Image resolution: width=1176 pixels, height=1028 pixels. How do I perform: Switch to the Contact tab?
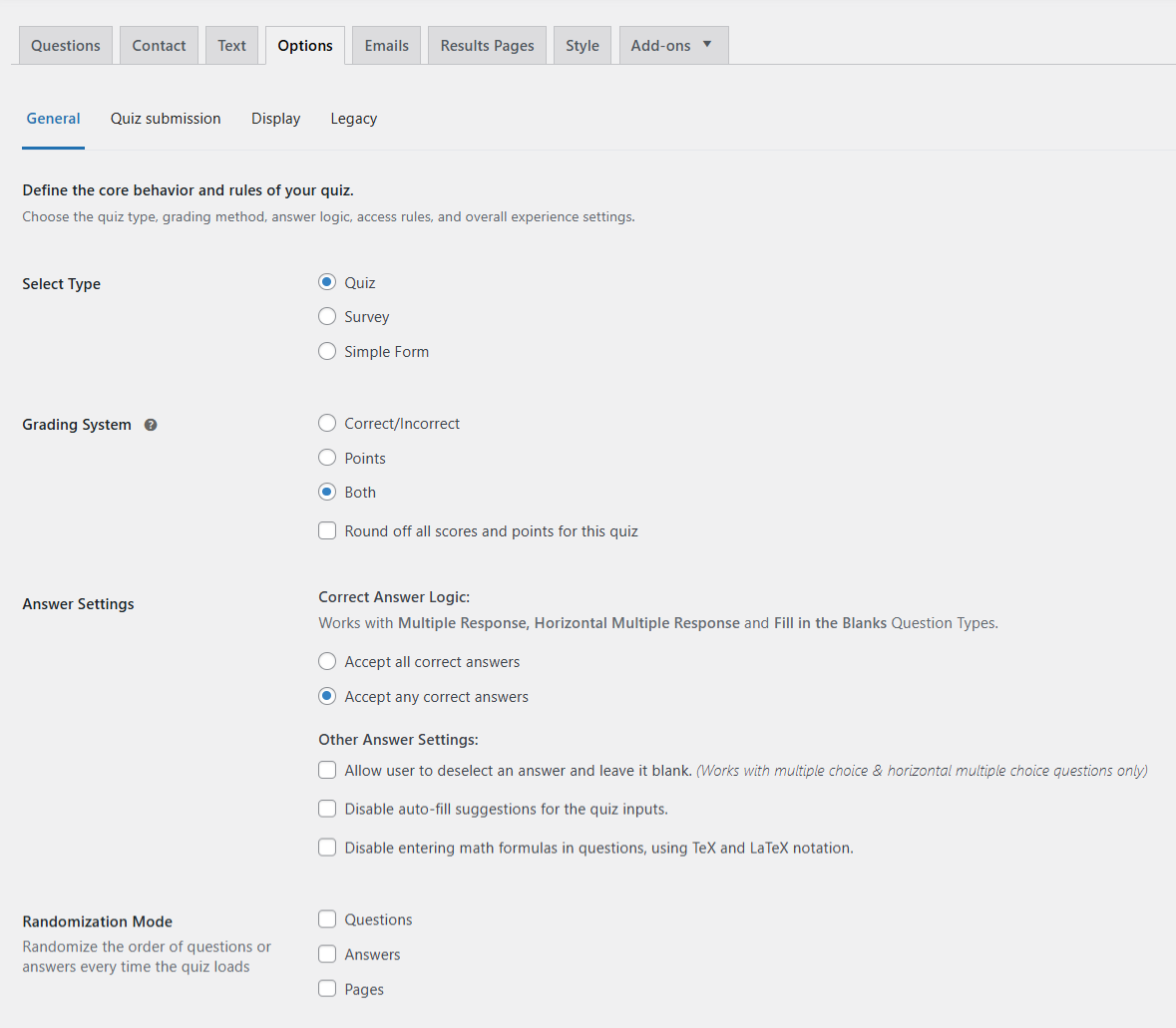(159, 45)
